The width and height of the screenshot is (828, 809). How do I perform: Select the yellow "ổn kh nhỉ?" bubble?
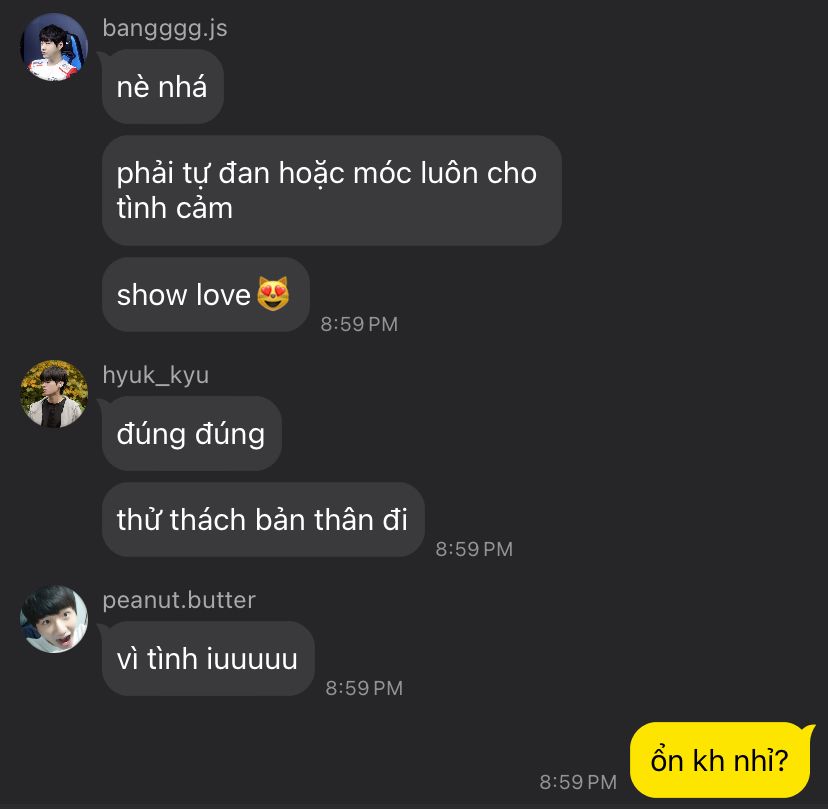click(x=720, y=760)
